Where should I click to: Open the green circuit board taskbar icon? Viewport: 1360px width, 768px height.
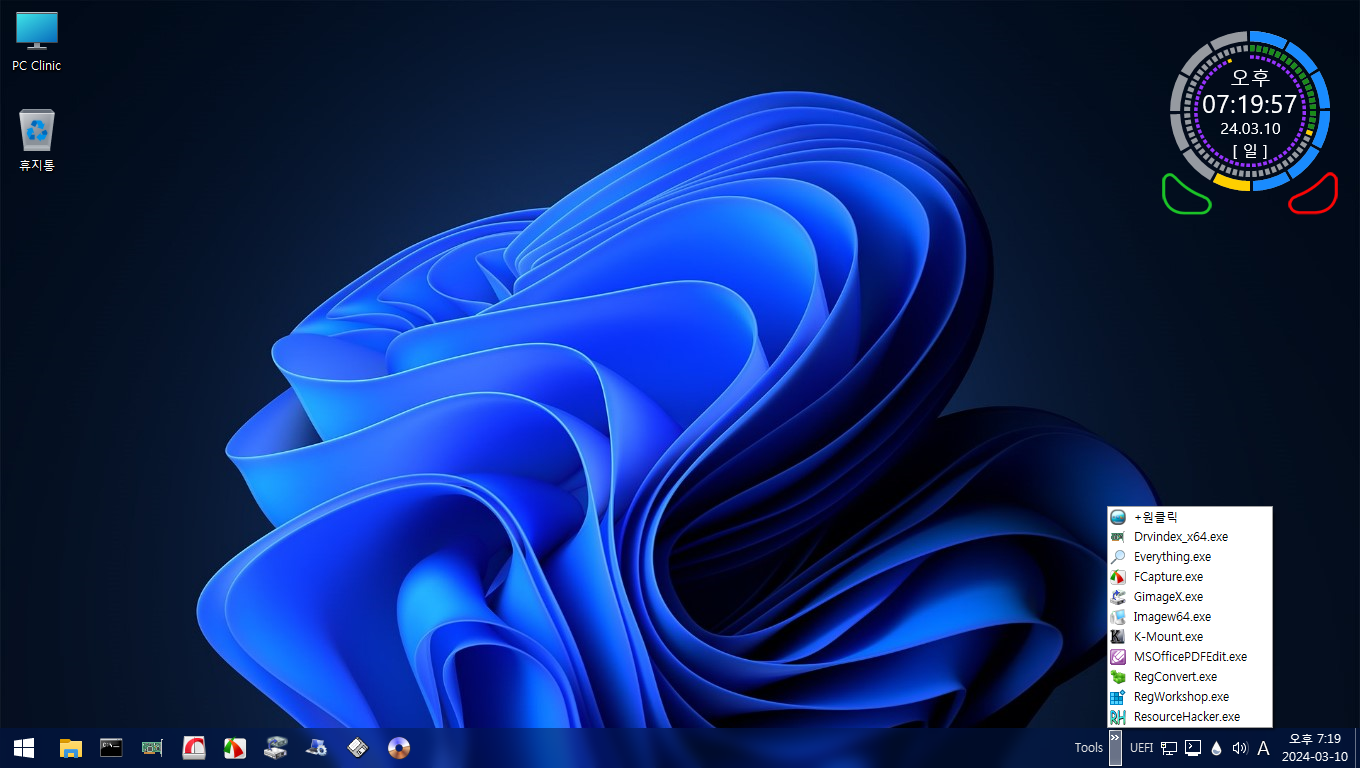(x=152, y=747)
